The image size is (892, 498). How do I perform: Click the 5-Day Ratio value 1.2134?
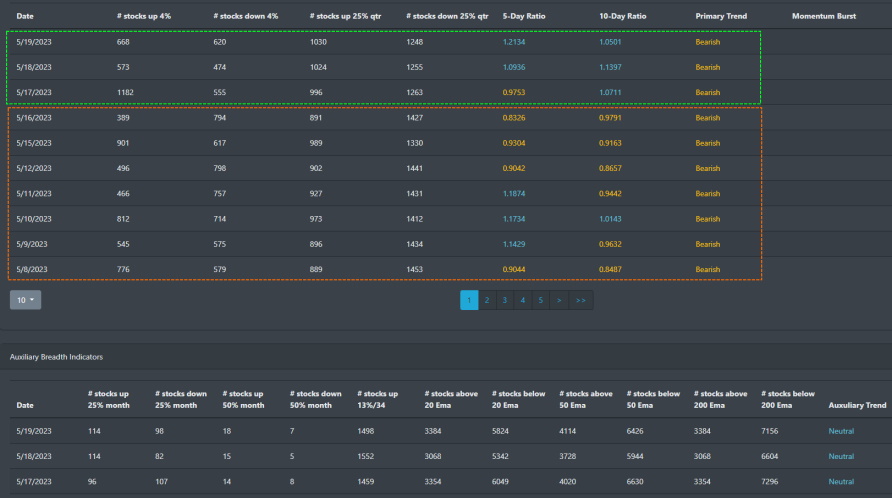pos(514,42)
